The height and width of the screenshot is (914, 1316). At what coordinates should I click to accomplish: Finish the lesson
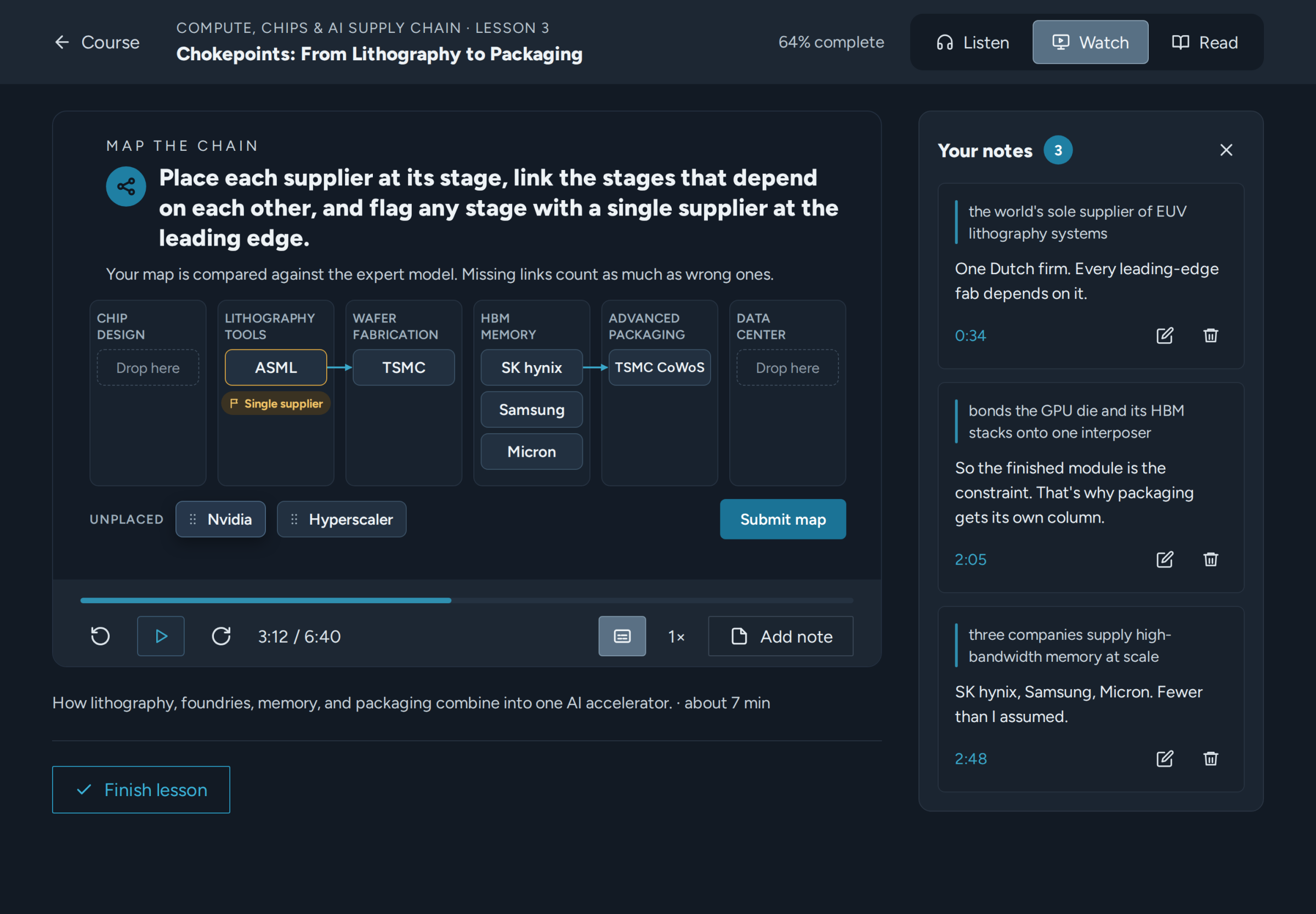tap(141, 790)
